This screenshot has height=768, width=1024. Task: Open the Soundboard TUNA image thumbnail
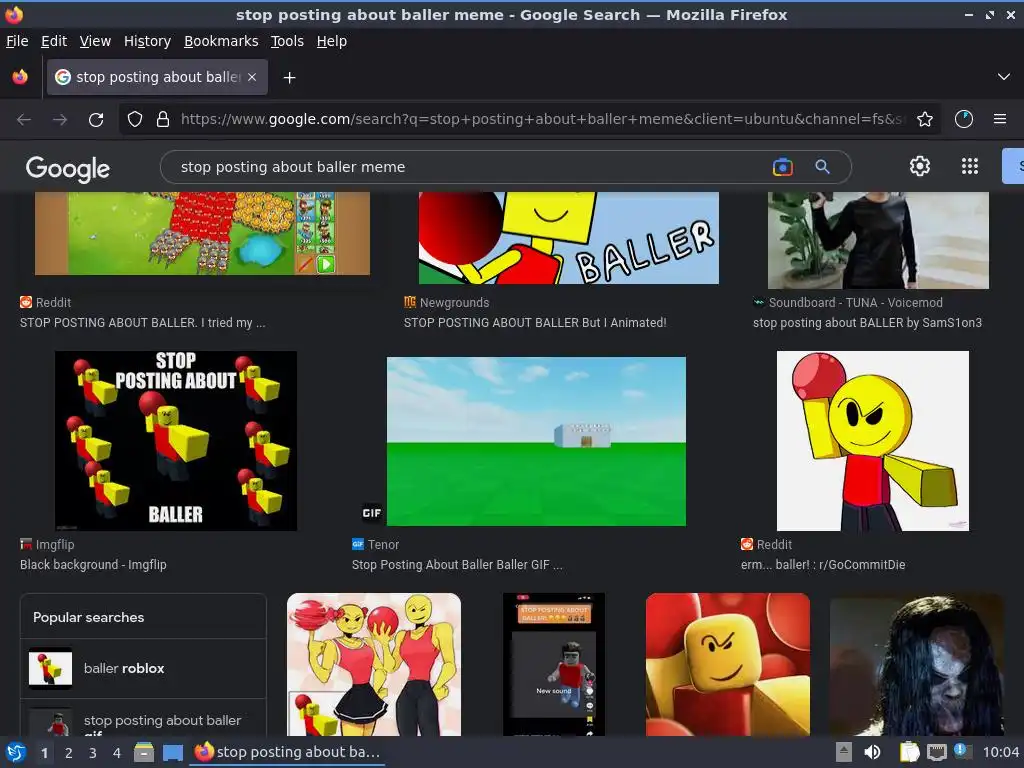(878, 240)
